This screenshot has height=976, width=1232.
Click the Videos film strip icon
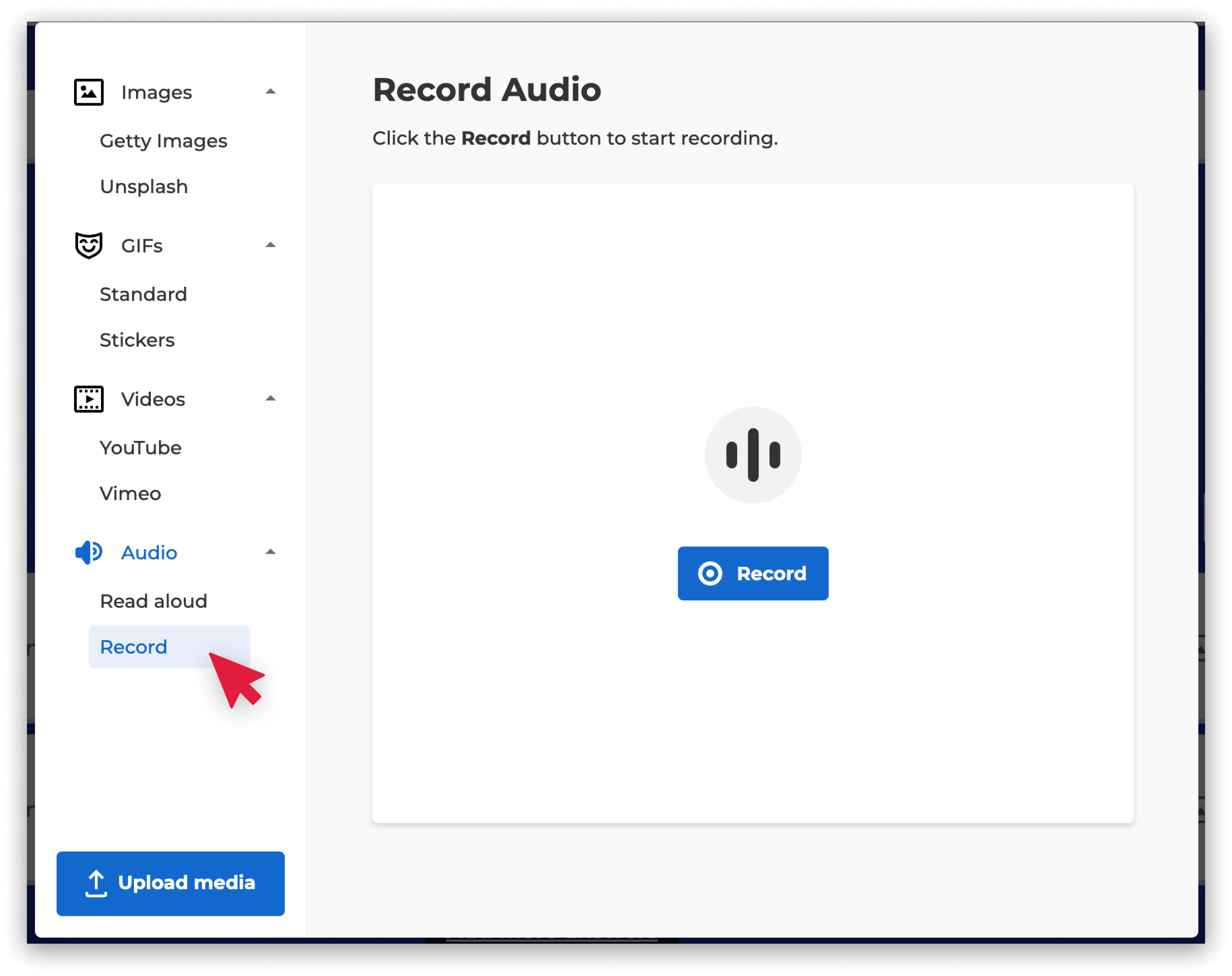click(x=88, y=399)
